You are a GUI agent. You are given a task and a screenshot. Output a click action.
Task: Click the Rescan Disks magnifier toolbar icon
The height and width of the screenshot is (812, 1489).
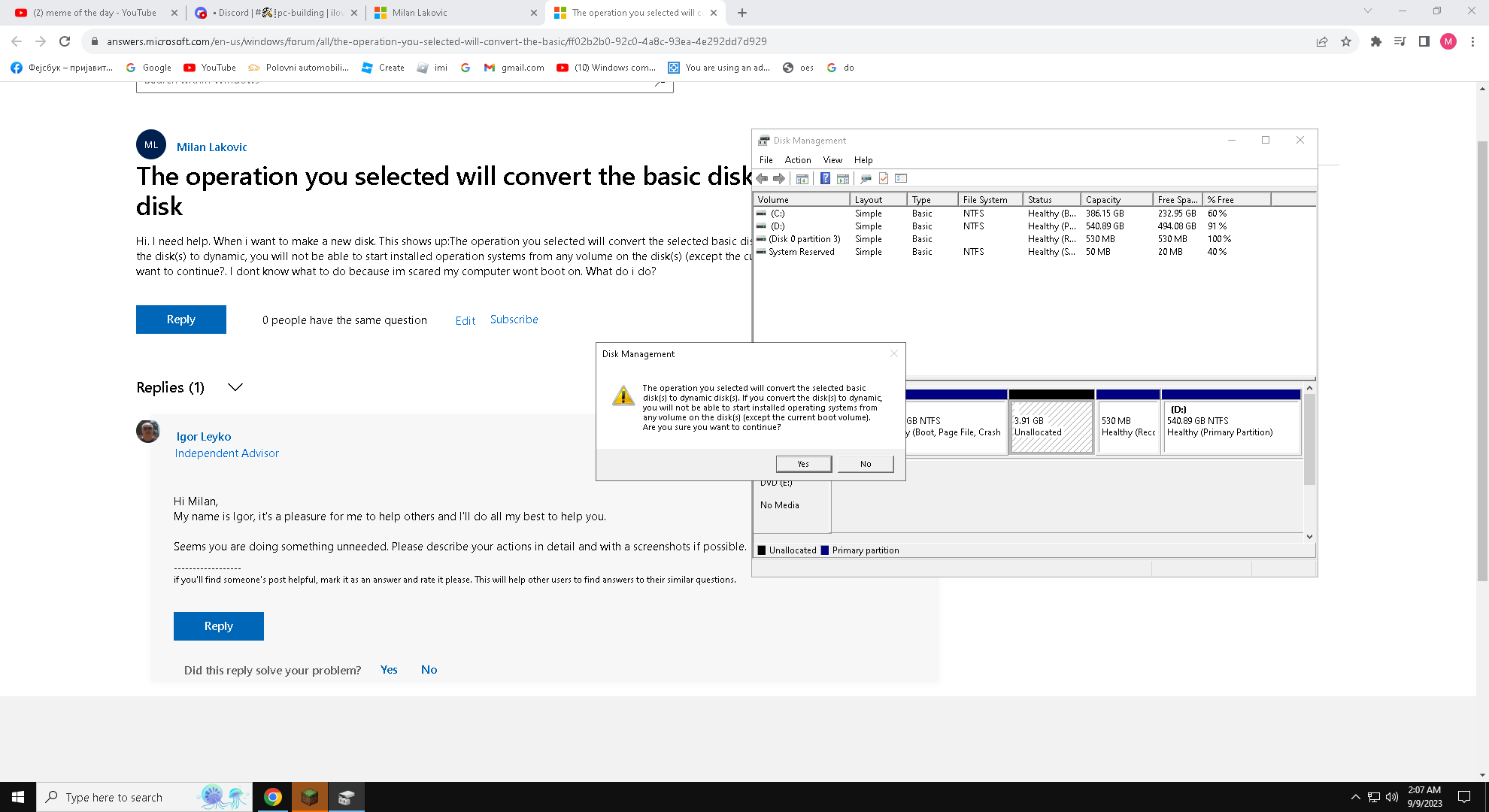[x=866, y=179]
